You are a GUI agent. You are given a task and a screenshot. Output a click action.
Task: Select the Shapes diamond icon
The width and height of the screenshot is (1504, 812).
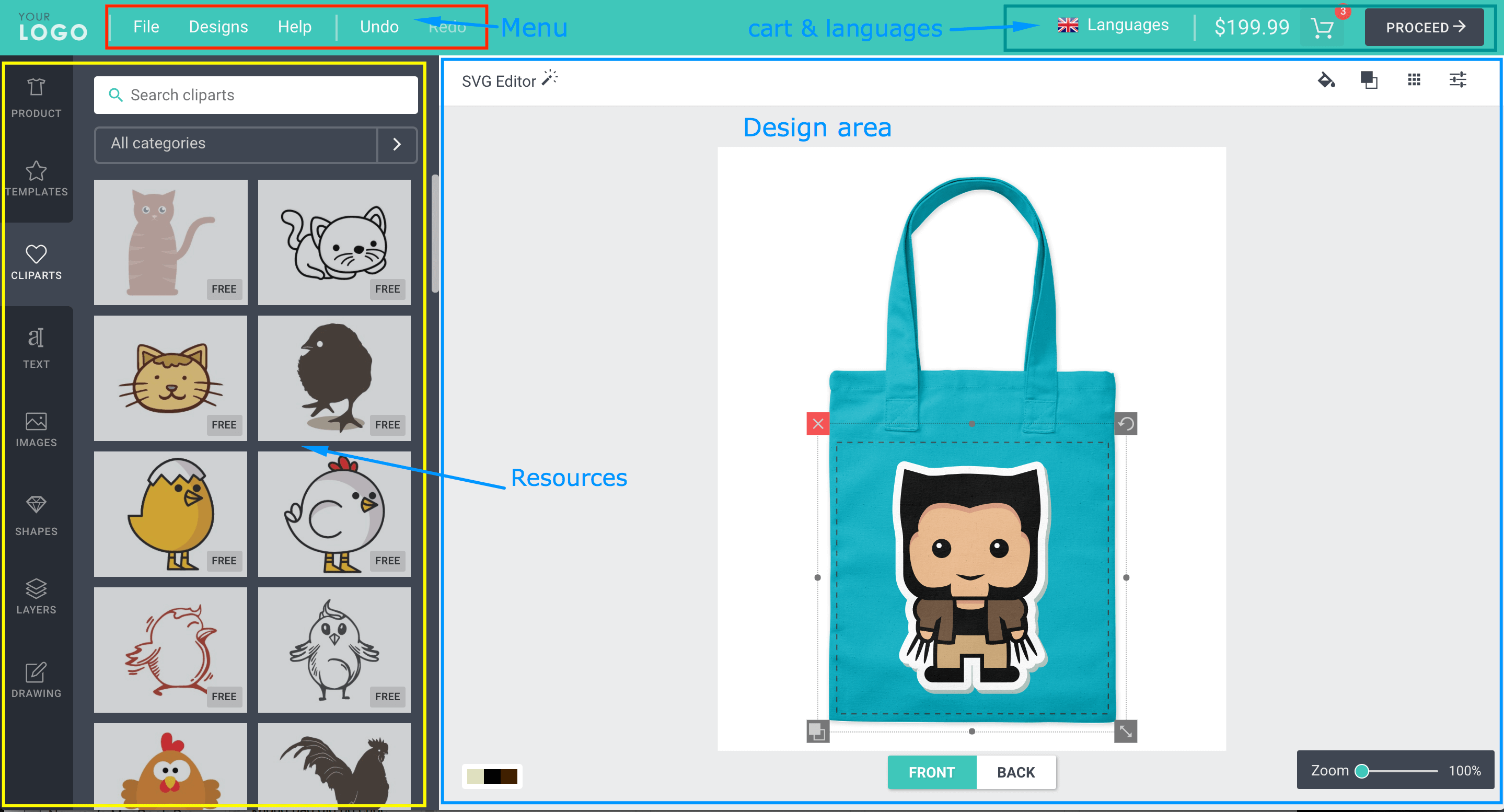click(36, 515)
